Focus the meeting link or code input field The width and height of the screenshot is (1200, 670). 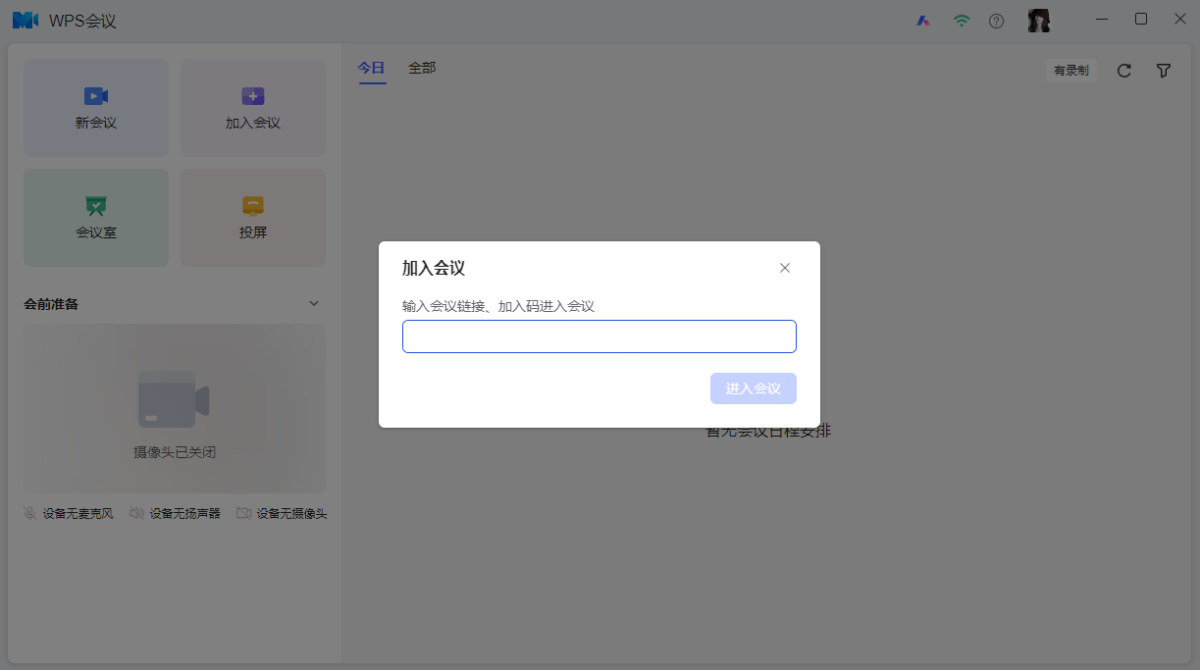(x=599, y=337)
